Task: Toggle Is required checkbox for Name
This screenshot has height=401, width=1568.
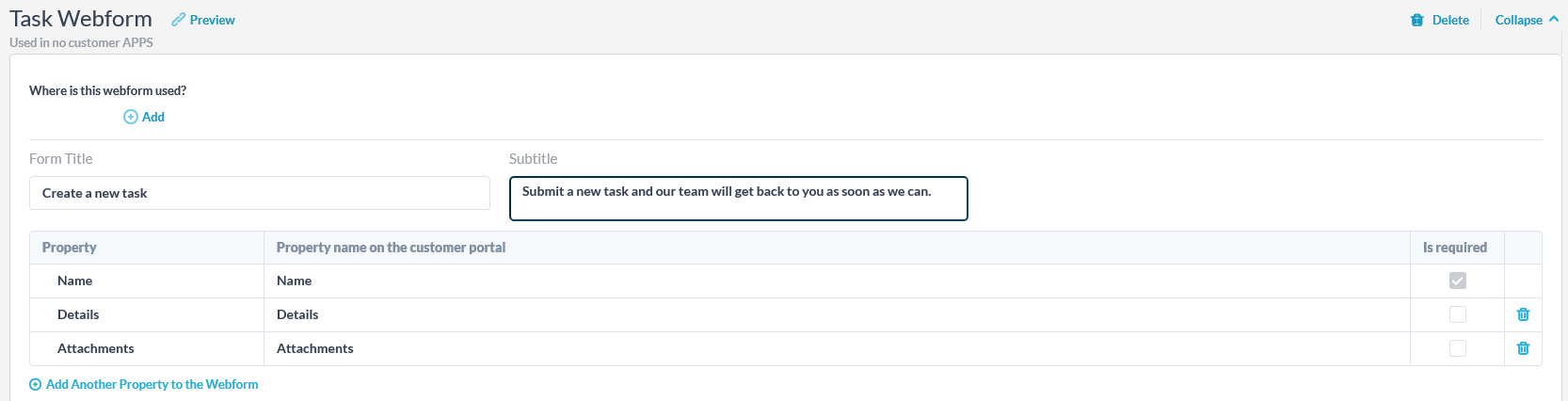Action: pyautogui.click(x=1458, y=281)
